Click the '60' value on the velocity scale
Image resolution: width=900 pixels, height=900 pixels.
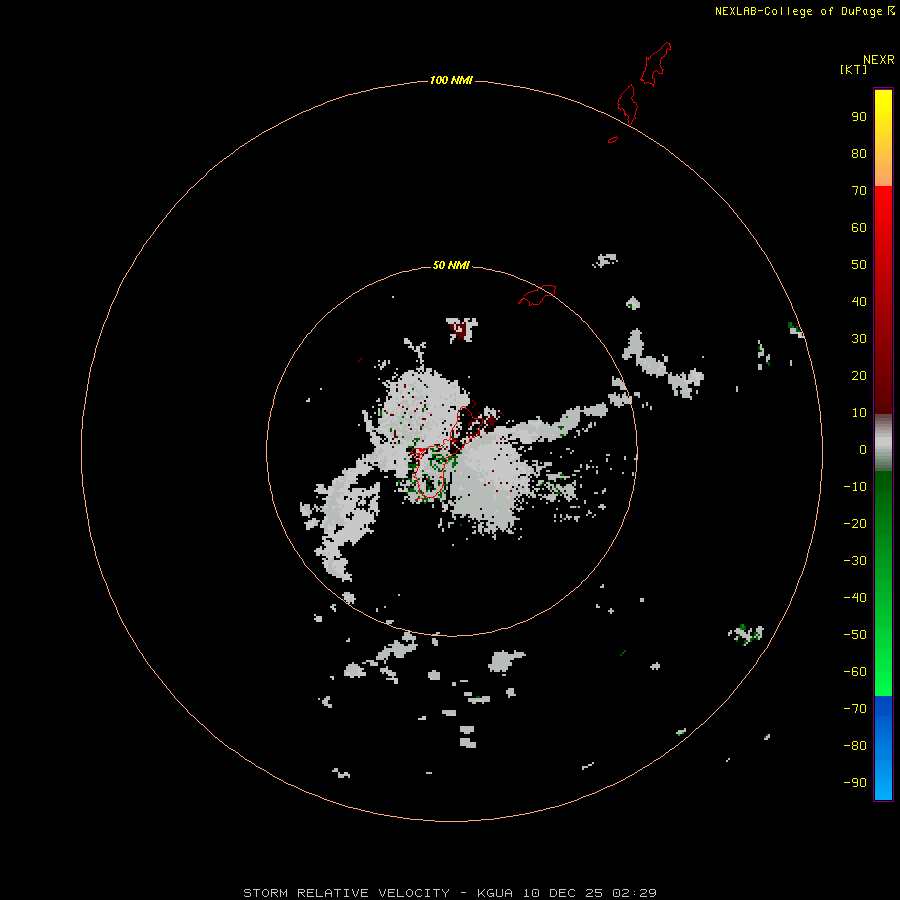[x=859, y=228]
